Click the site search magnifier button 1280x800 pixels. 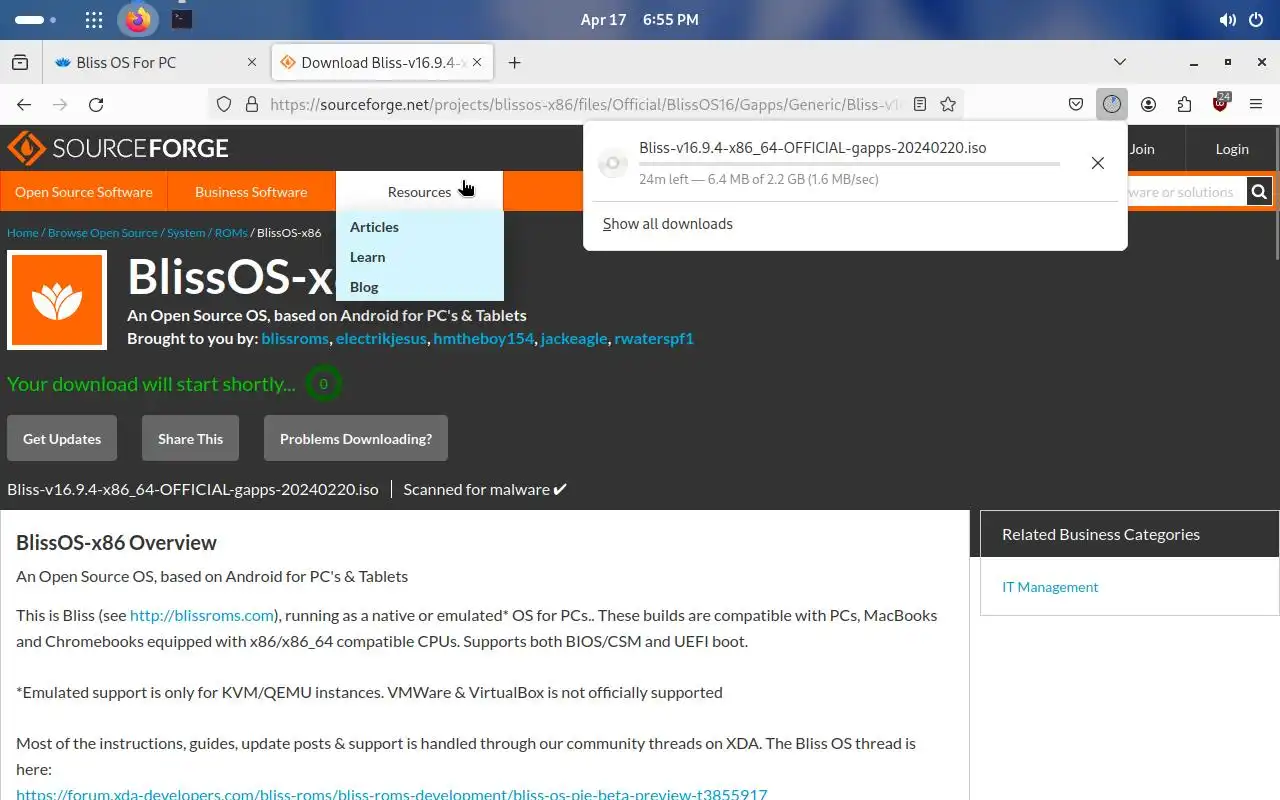coord(1259,192)
